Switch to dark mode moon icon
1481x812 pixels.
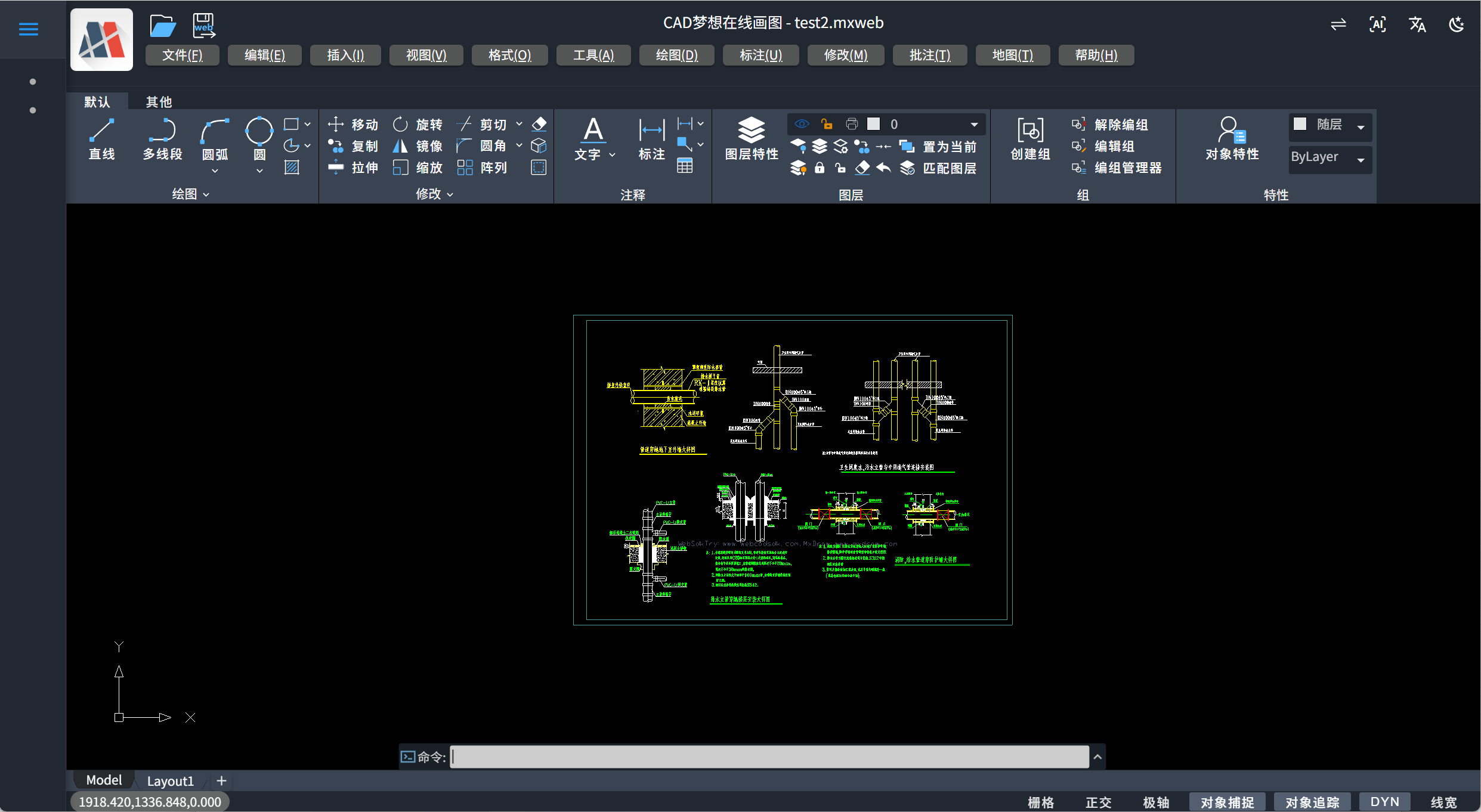pyautogui.click(x=1457, y=24)
